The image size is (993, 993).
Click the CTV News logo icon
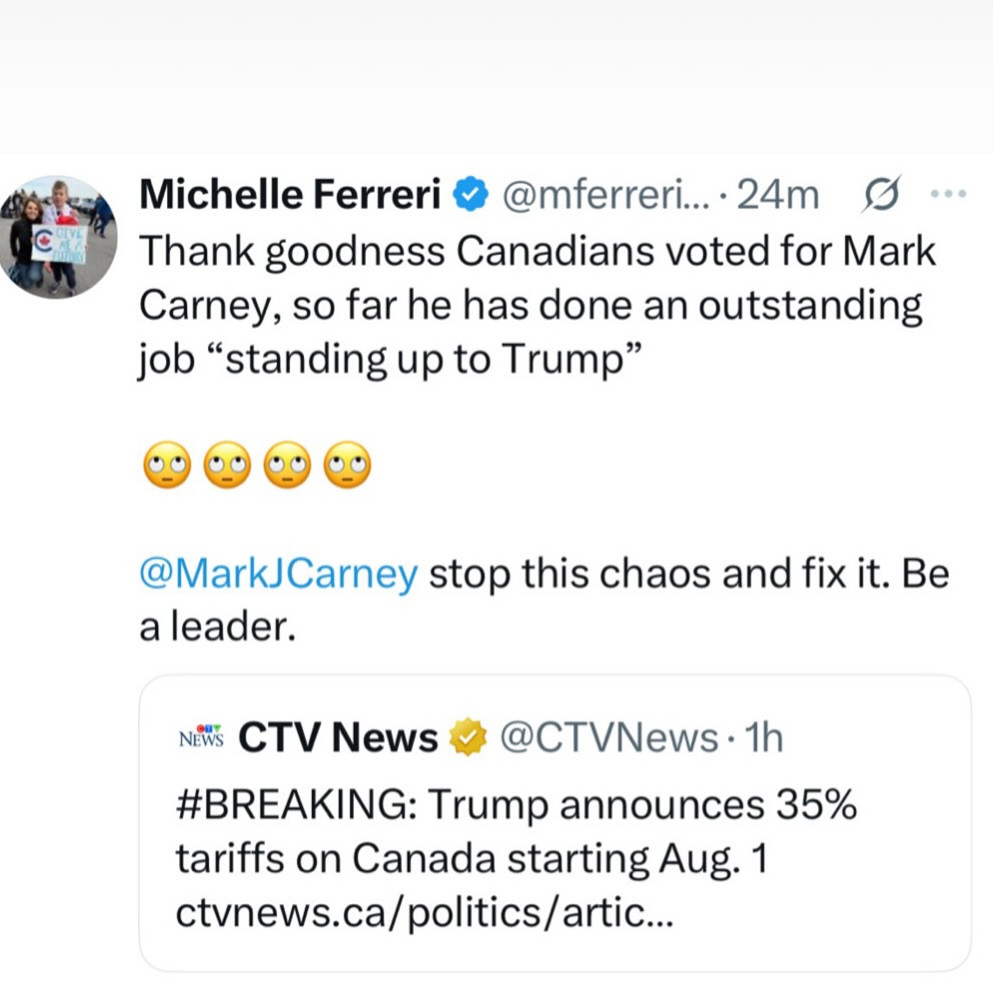pyautogui.click(x=200, y=737)
